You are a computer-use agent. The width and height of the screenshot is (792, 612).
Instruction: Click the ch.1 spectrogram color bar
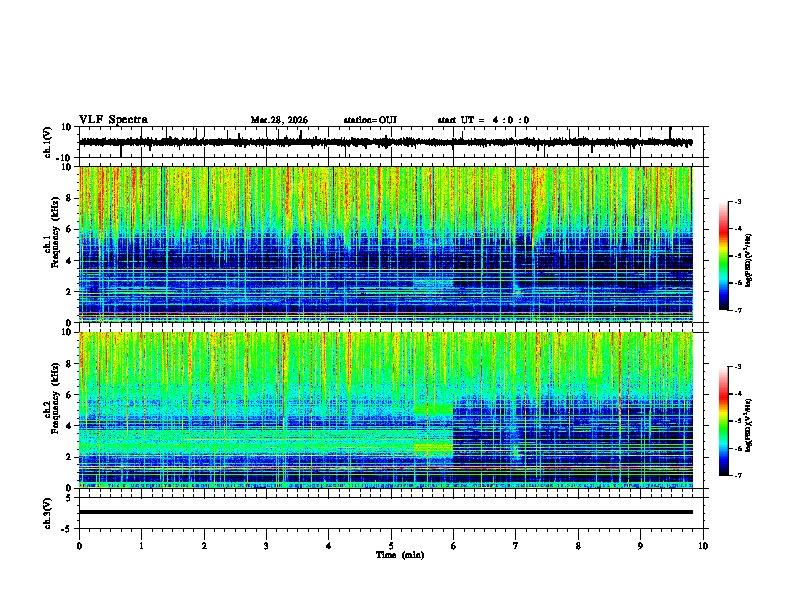723,256
